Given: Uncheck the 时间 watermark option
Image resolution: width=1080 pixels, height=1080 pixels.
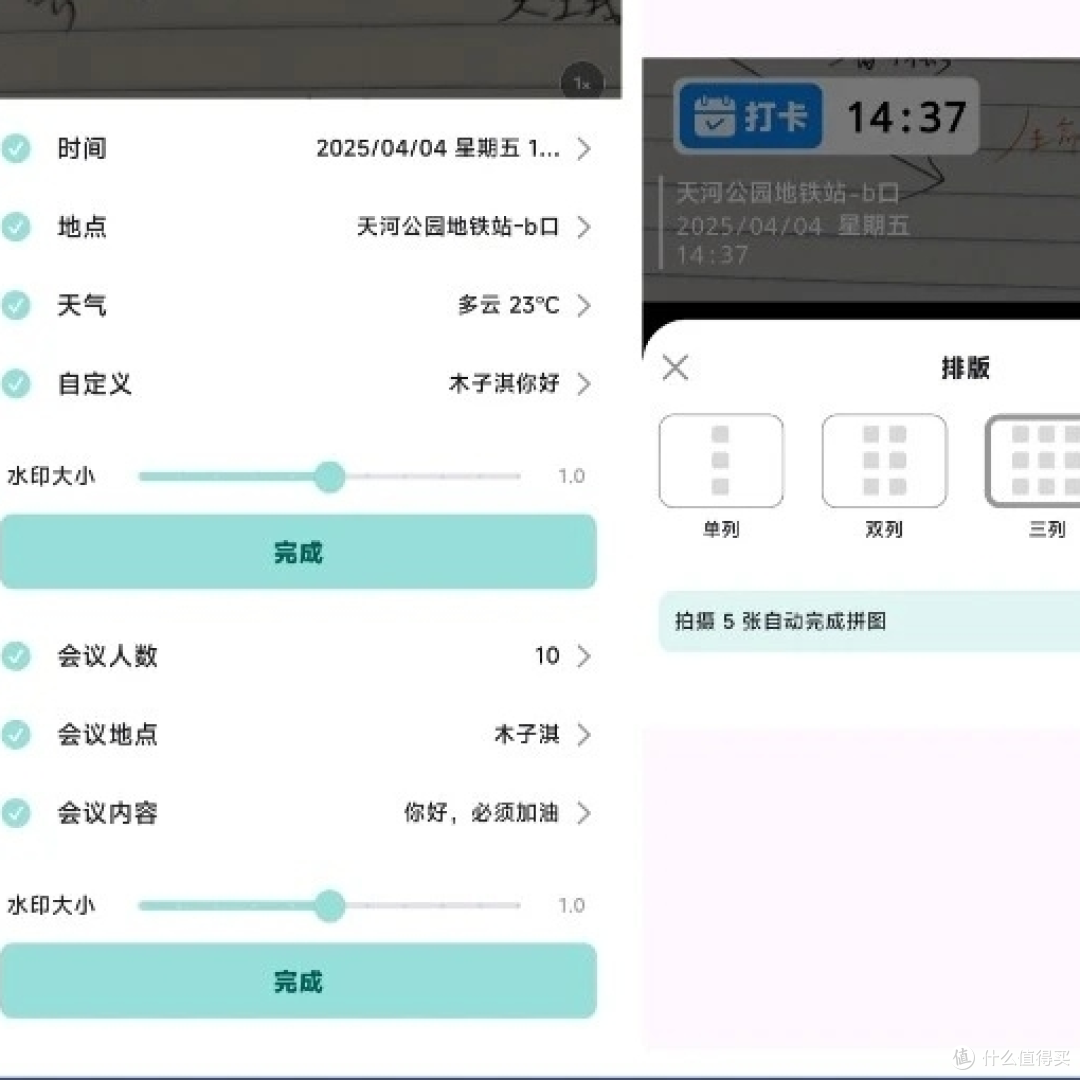Looking at the screenshot, I should tap(16, 148).
